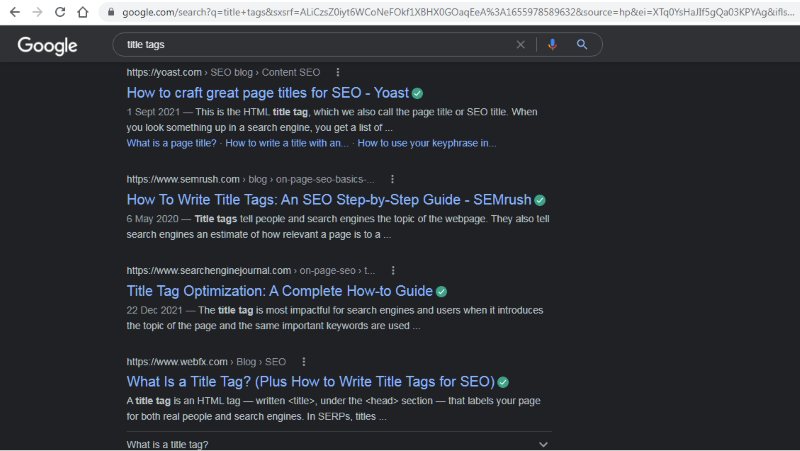Click the webfx.com breadcrumb URL

pyautogui.click(x=206, y=362)
